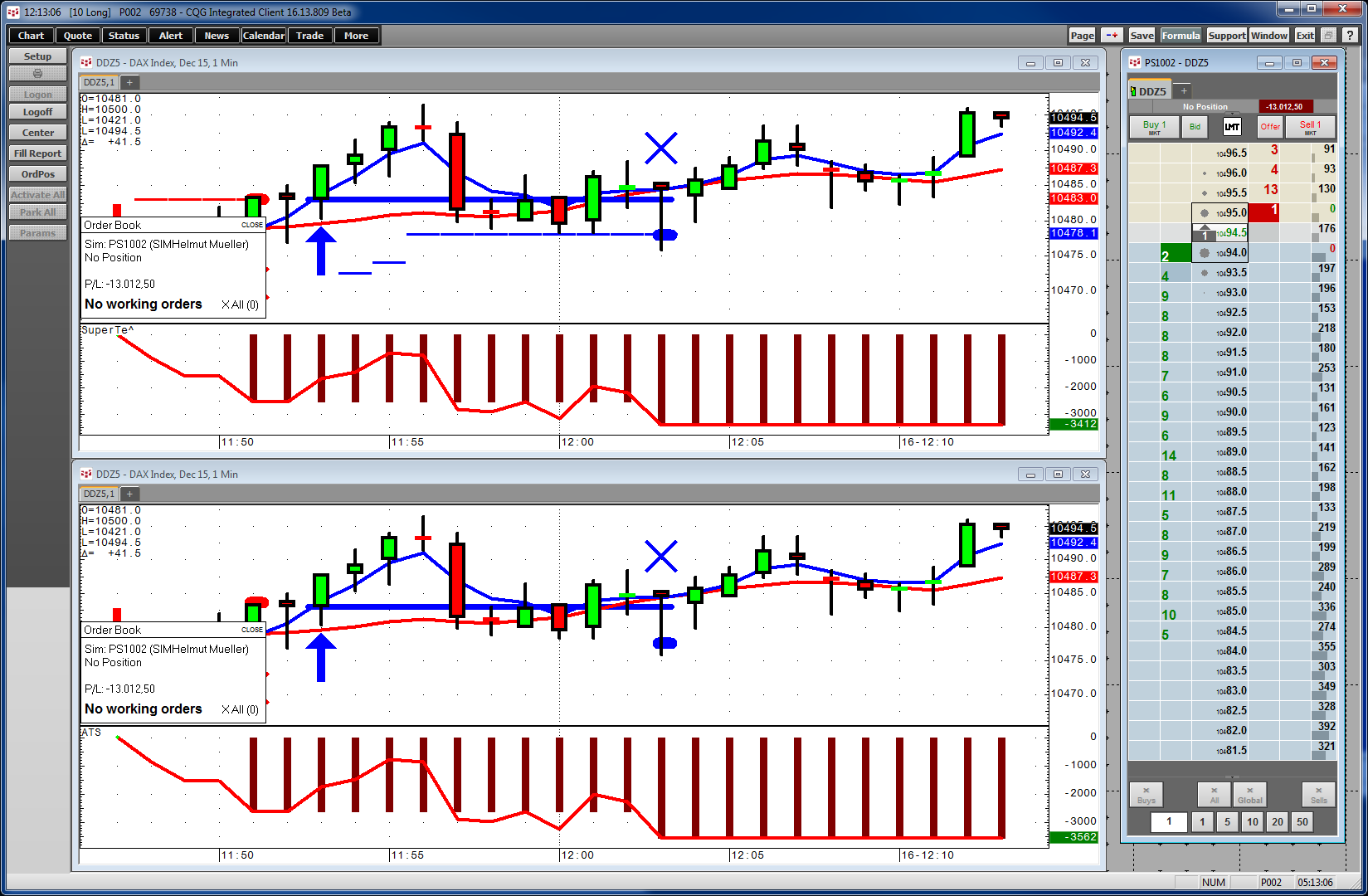Add a new tab in PS1002 trader window

point(1184,90)
